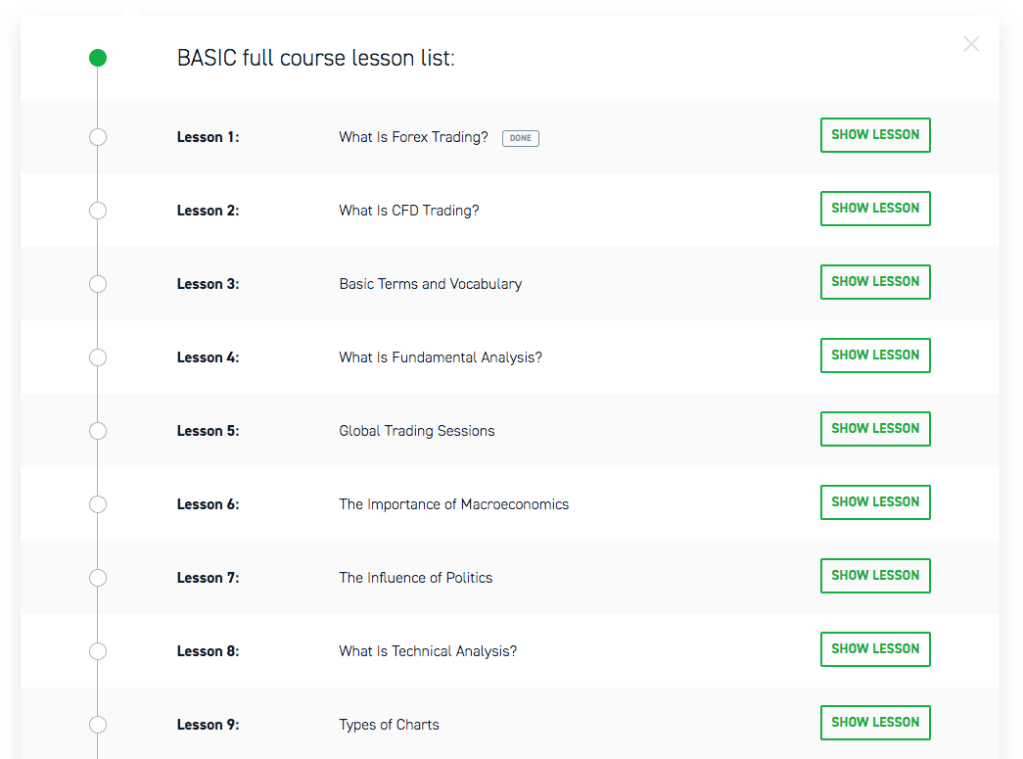Screen dimensions: 1023x759
Task: Click Lesson 3 timeline circle marker
Action: [97, 284]
